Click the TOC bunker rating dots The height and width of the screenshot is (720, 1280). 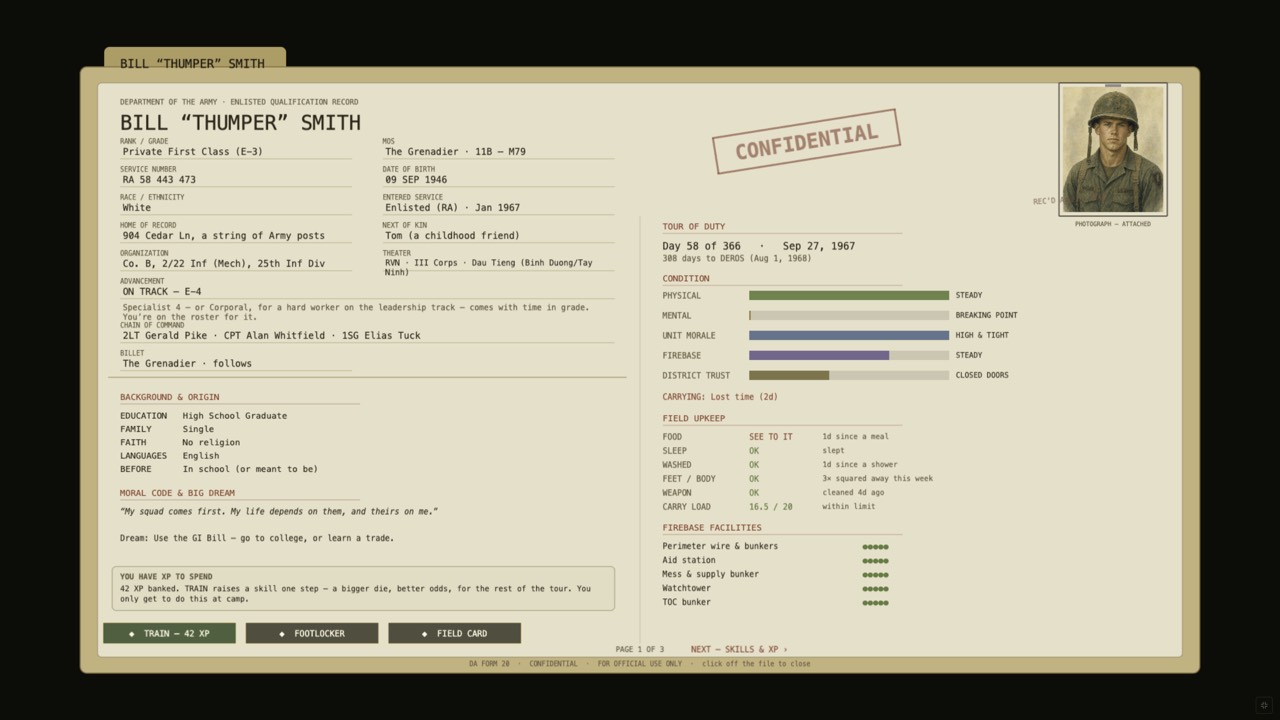(875, 603)
